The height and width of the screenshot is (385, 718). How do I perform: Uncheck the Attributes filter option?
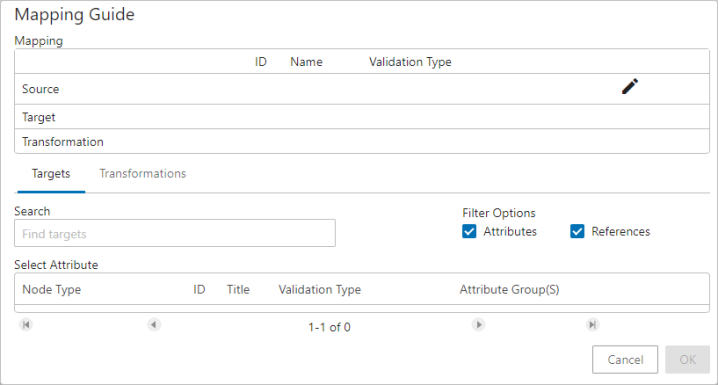(469, 231)
